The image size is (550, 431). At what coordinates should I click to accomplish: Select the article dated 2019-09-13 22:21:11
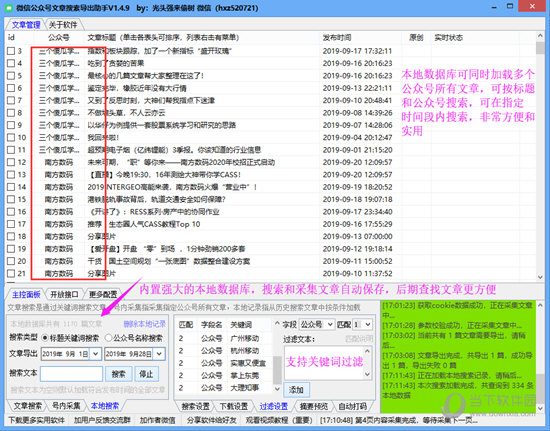[271, 88]
